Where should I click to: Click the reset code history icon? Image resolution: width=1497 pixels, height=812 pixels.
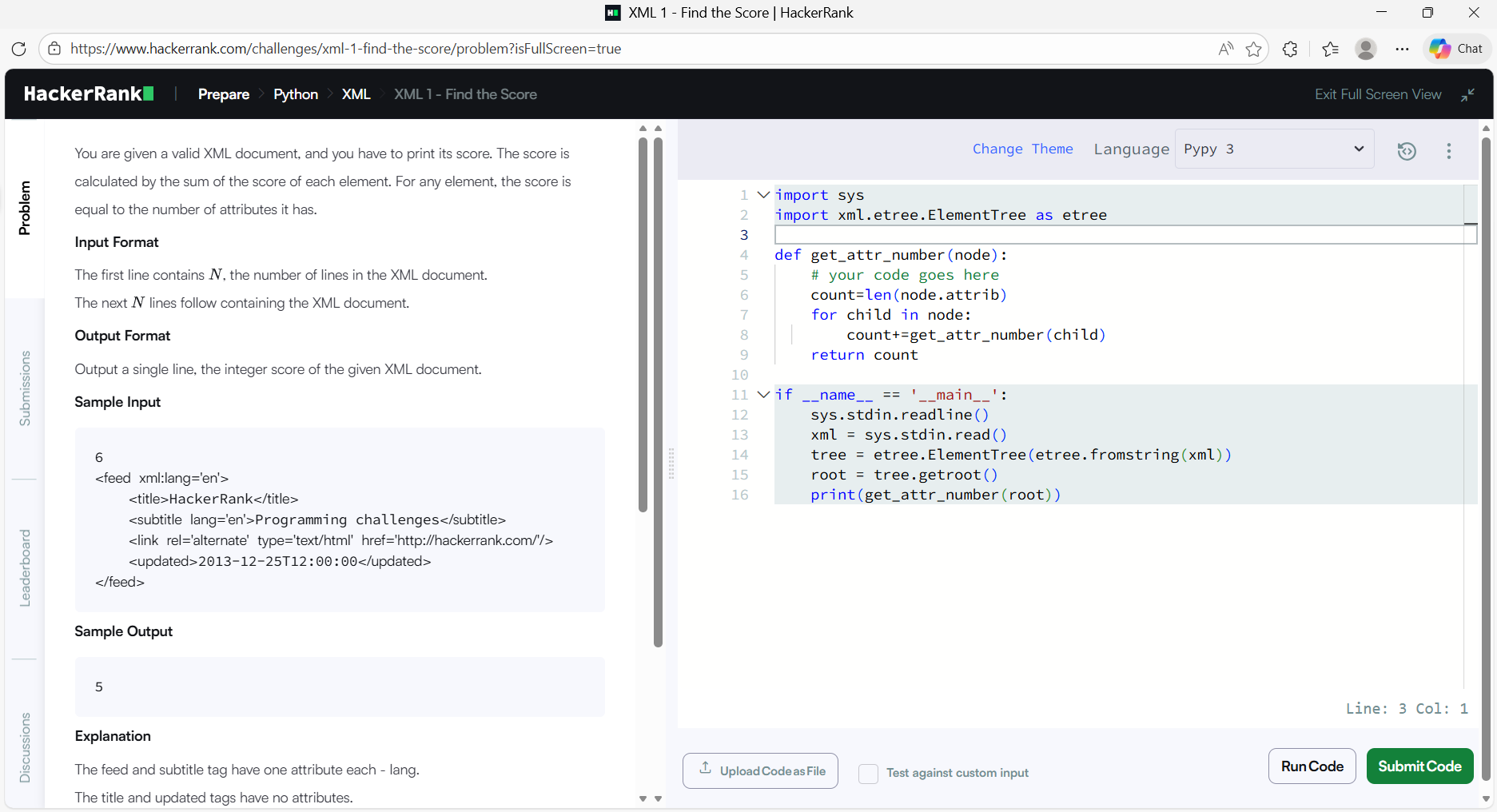pyautogui.click(x=1407, y=151)
